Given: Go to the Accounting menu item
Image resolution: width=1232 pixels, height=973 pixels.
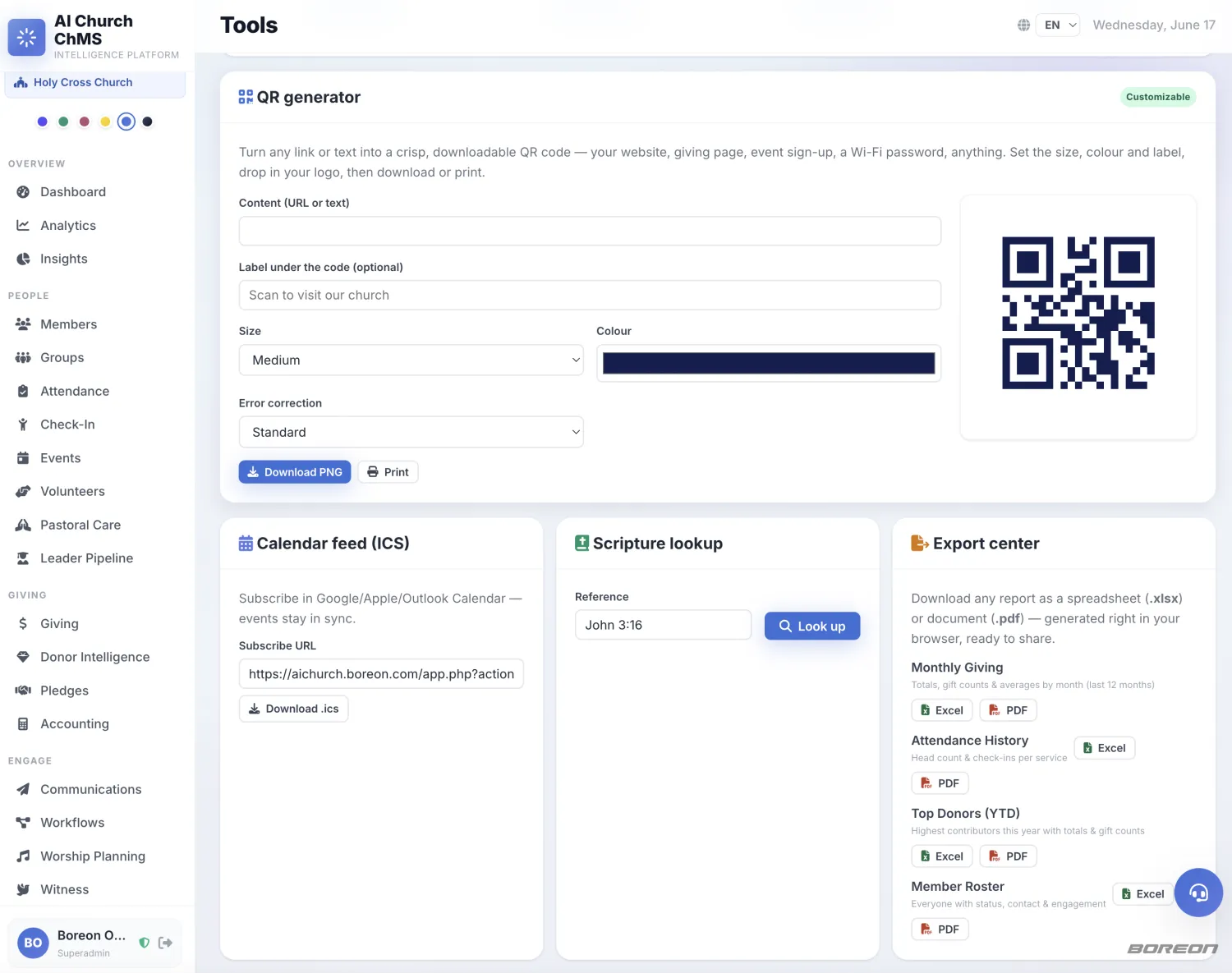Looking at the screenshot, I should pos(75,724).
